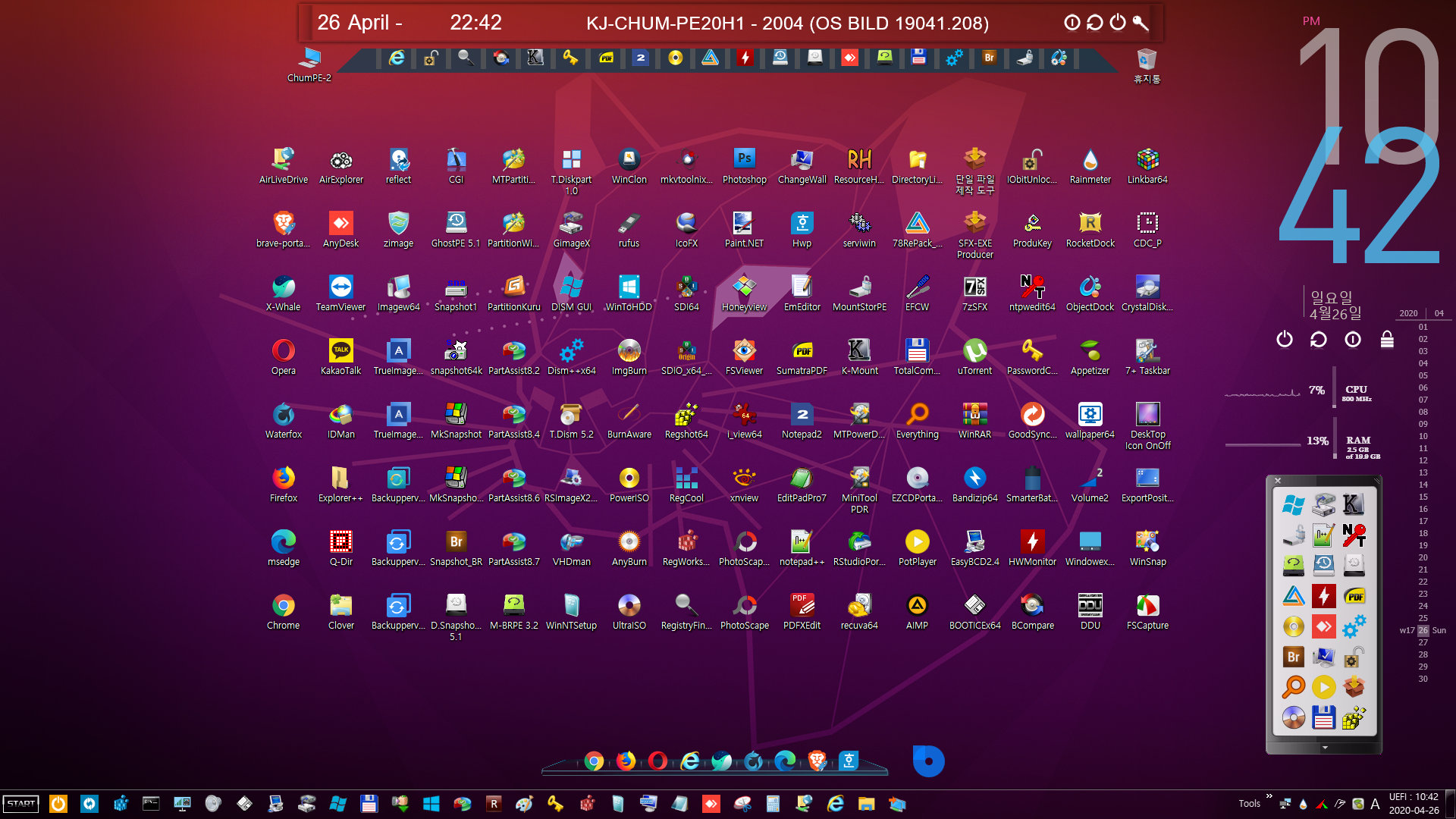1456x819 pixels.
Task: Click the blue circle launcher near the dock
Action: 928,761
